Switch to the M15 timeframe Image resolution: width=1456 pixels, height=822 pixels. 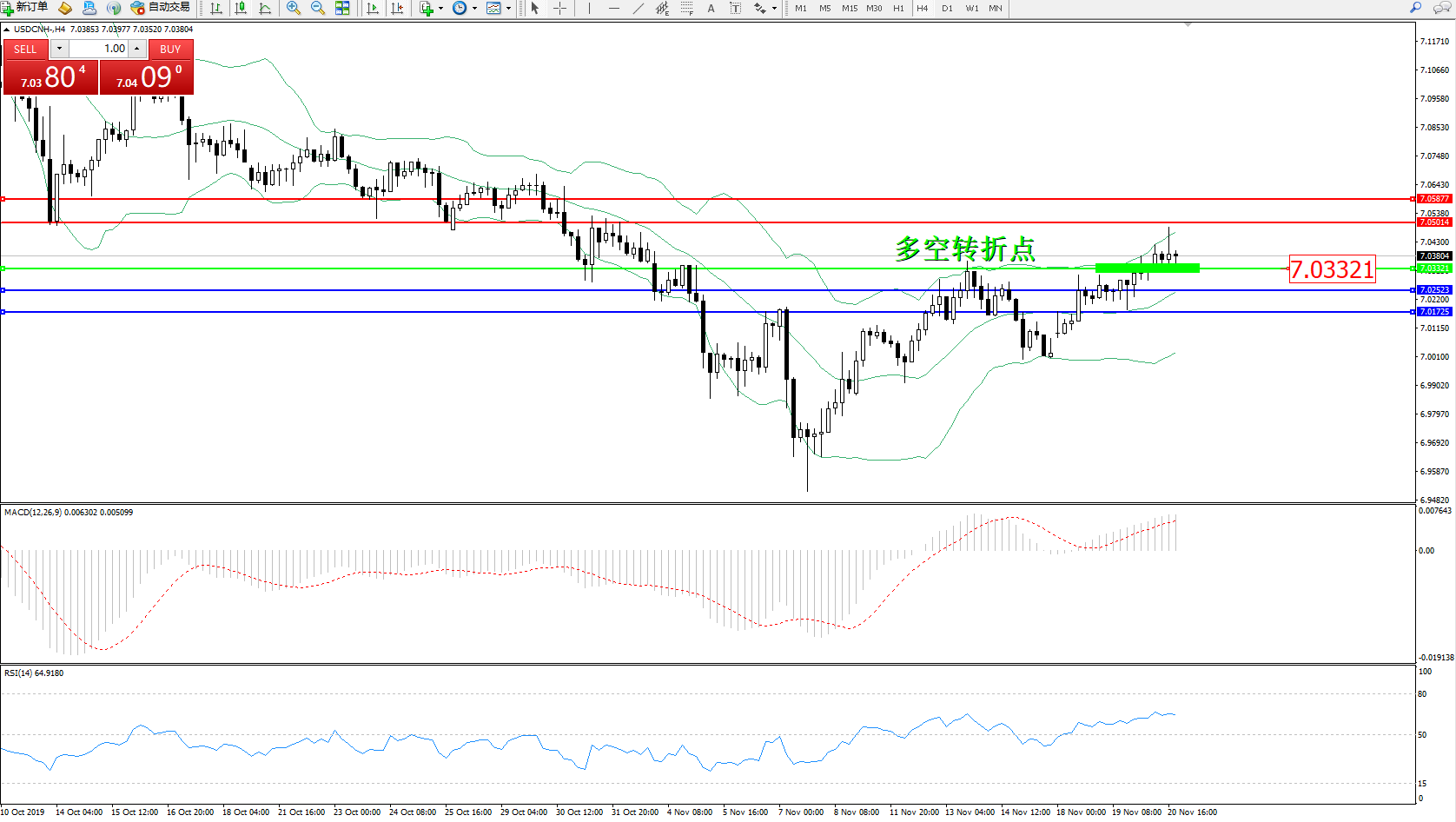[x=849, y=8]
